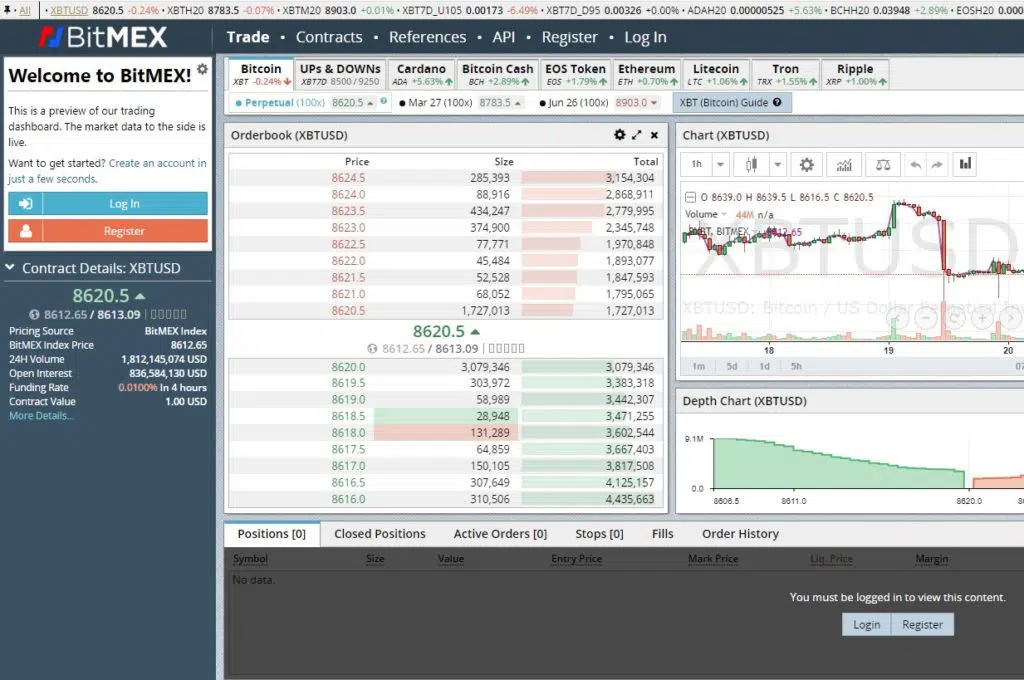Click the user icon on Register button

[x=25, y=231]
